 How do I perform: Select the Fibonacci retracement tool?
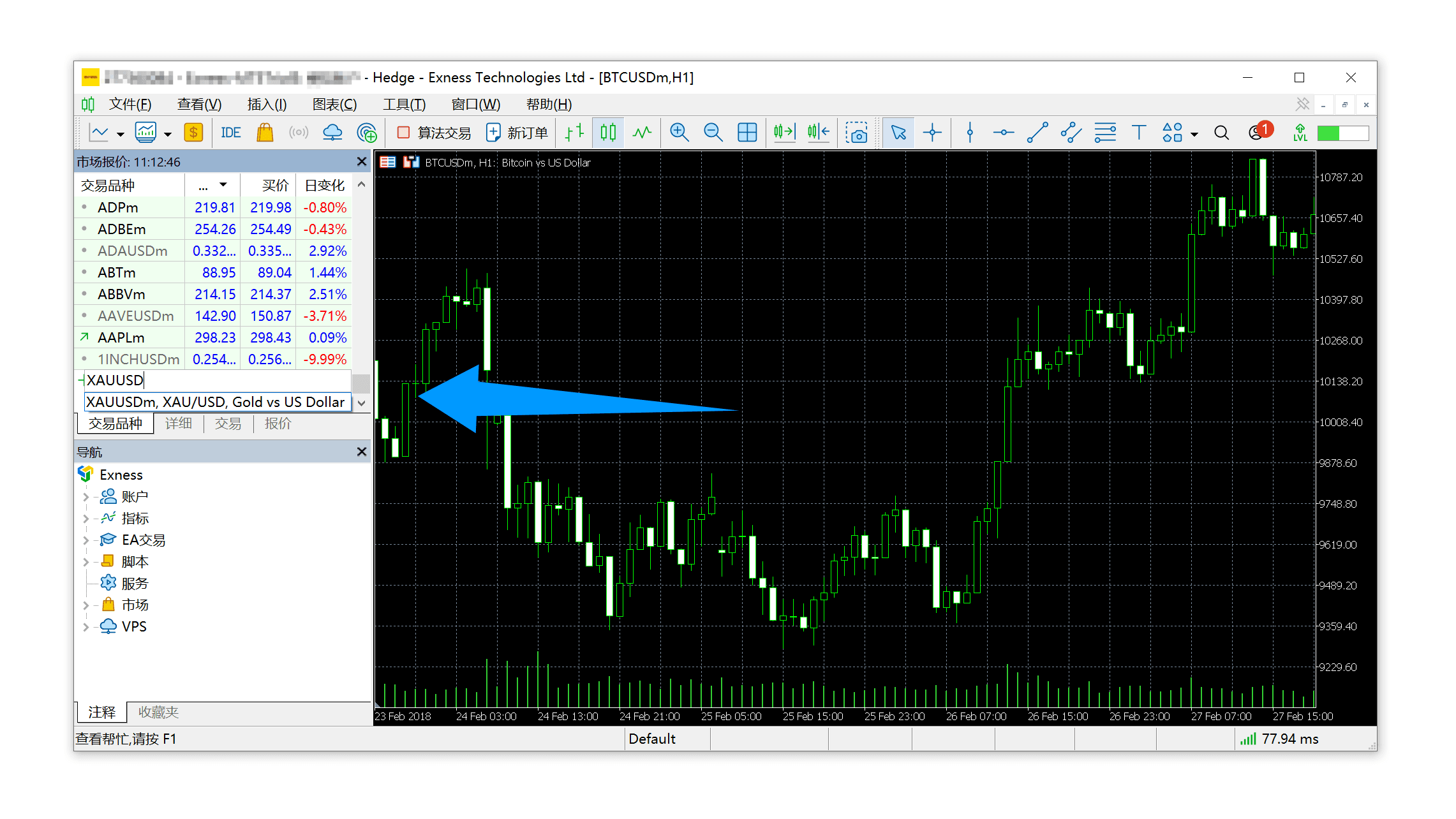point(1105,133)
